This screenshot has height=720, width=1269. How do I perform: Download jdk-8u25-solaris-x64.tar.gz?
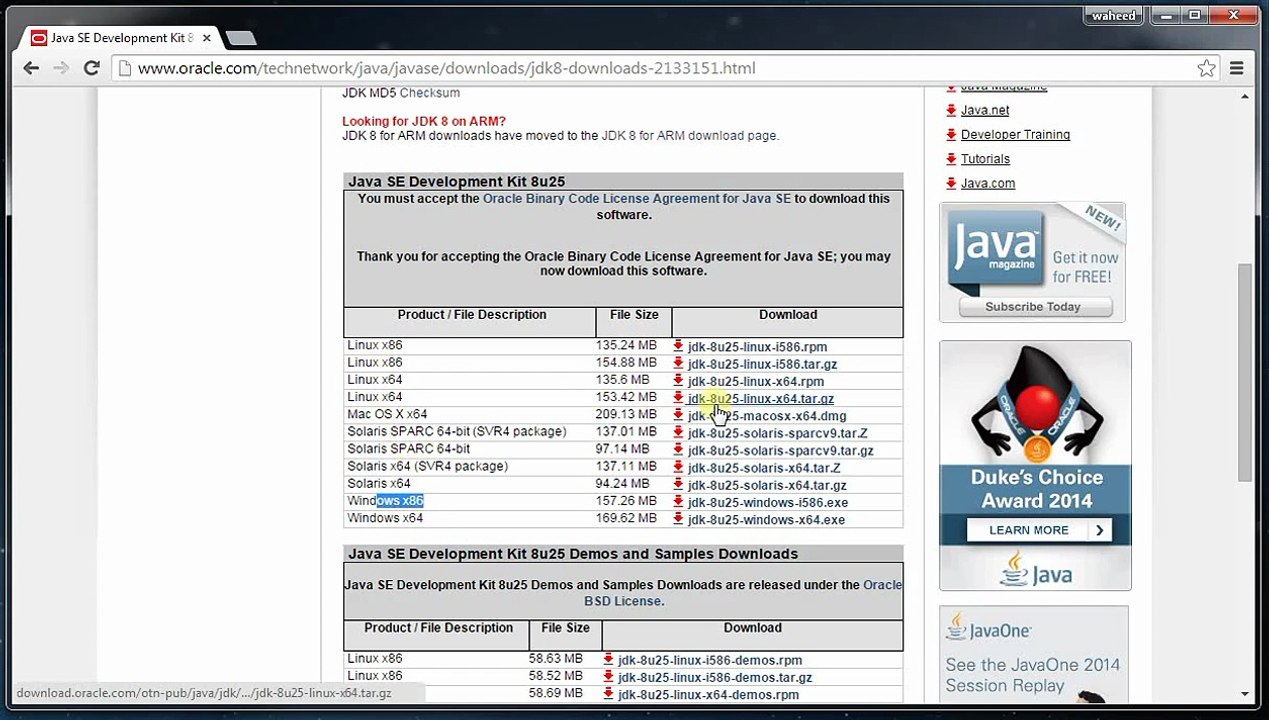[x=767, y=485]
